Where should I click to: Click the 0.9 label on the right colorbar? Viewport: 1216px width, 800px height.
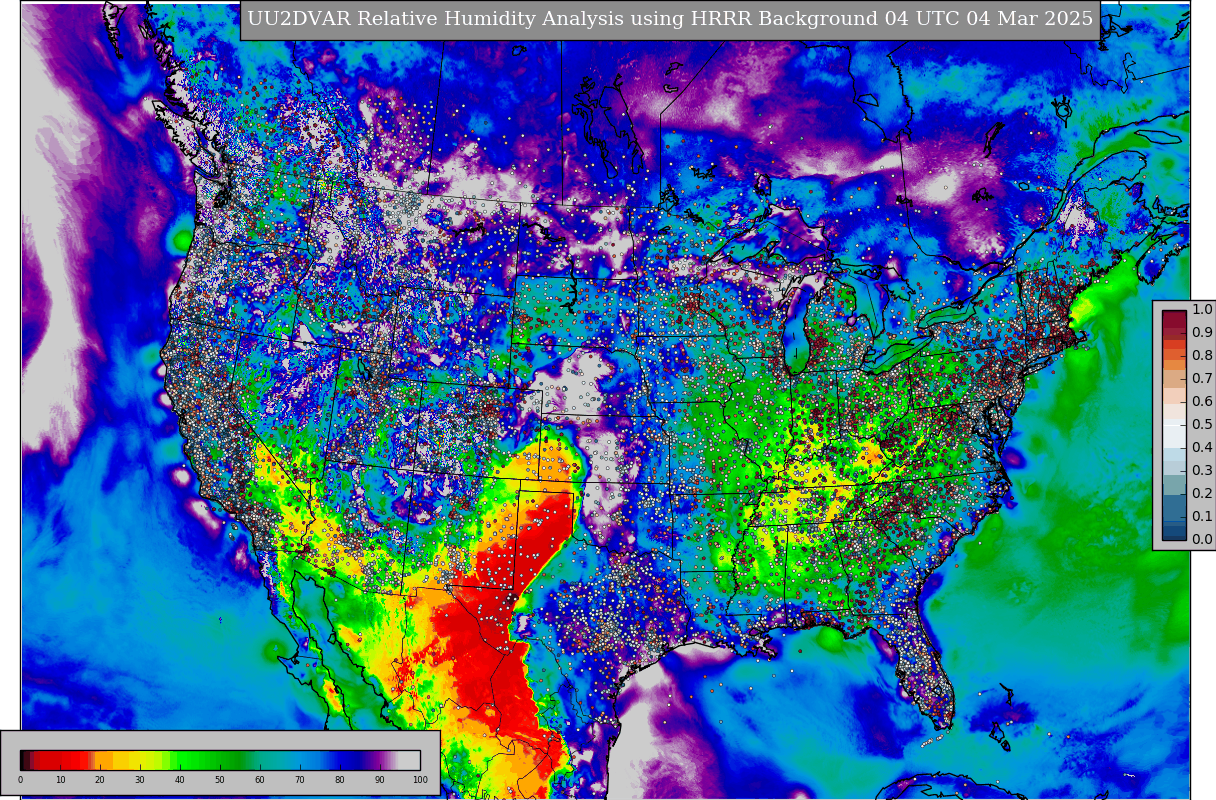(x=1202, y=332)
